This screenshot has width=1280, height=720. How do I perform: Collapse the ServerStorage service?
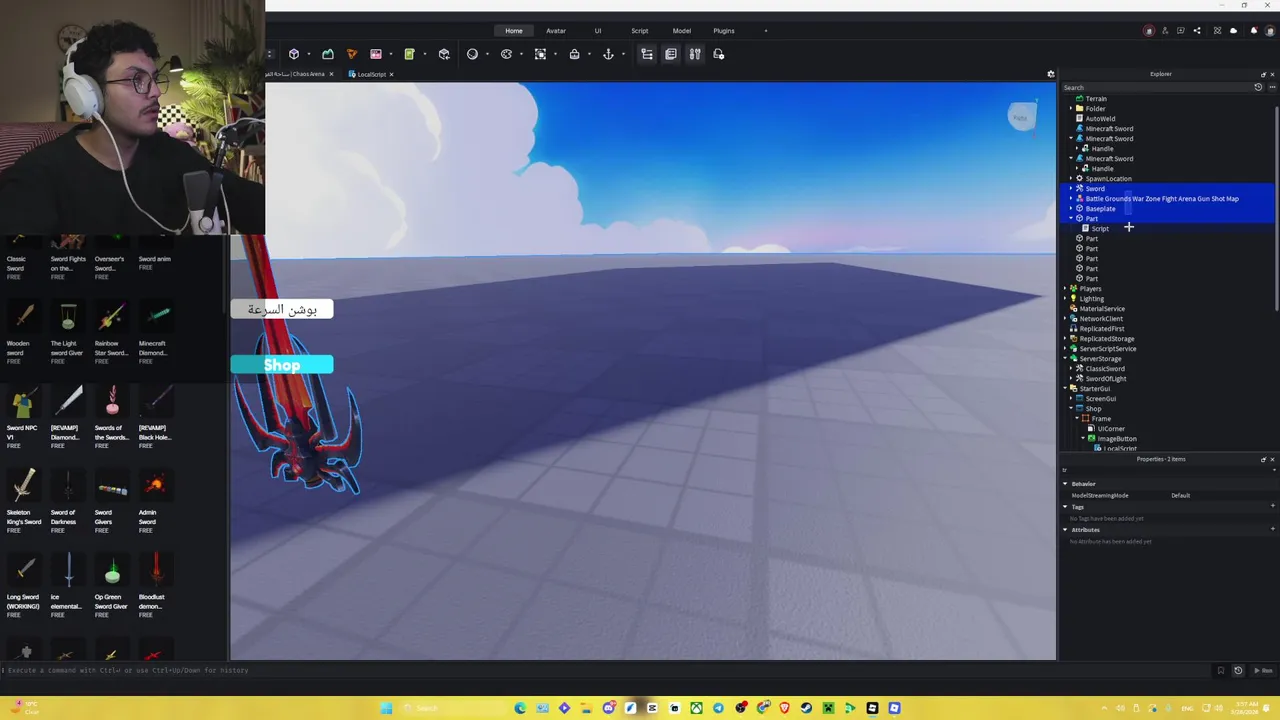point(1065,359)
